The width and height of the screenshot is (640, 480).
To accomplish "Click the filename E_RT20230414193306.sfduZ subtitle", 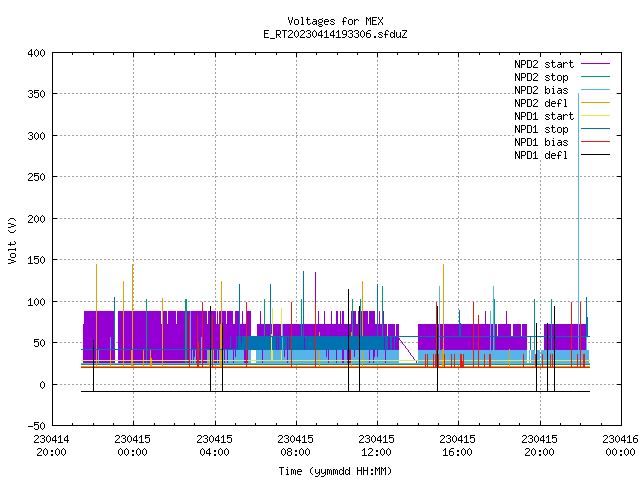I will (335, 34).
